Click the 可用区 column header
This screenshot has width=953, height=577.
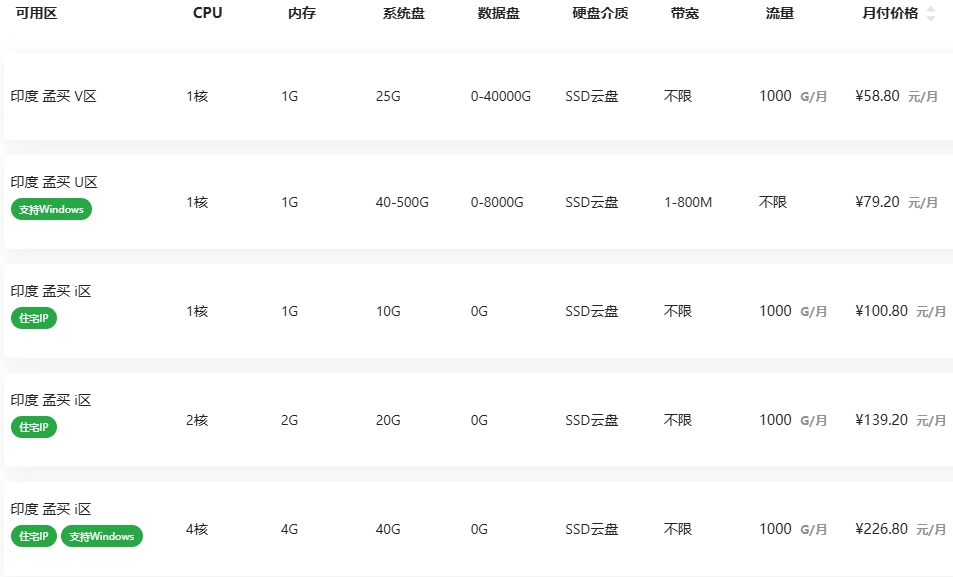click(37, 14)
